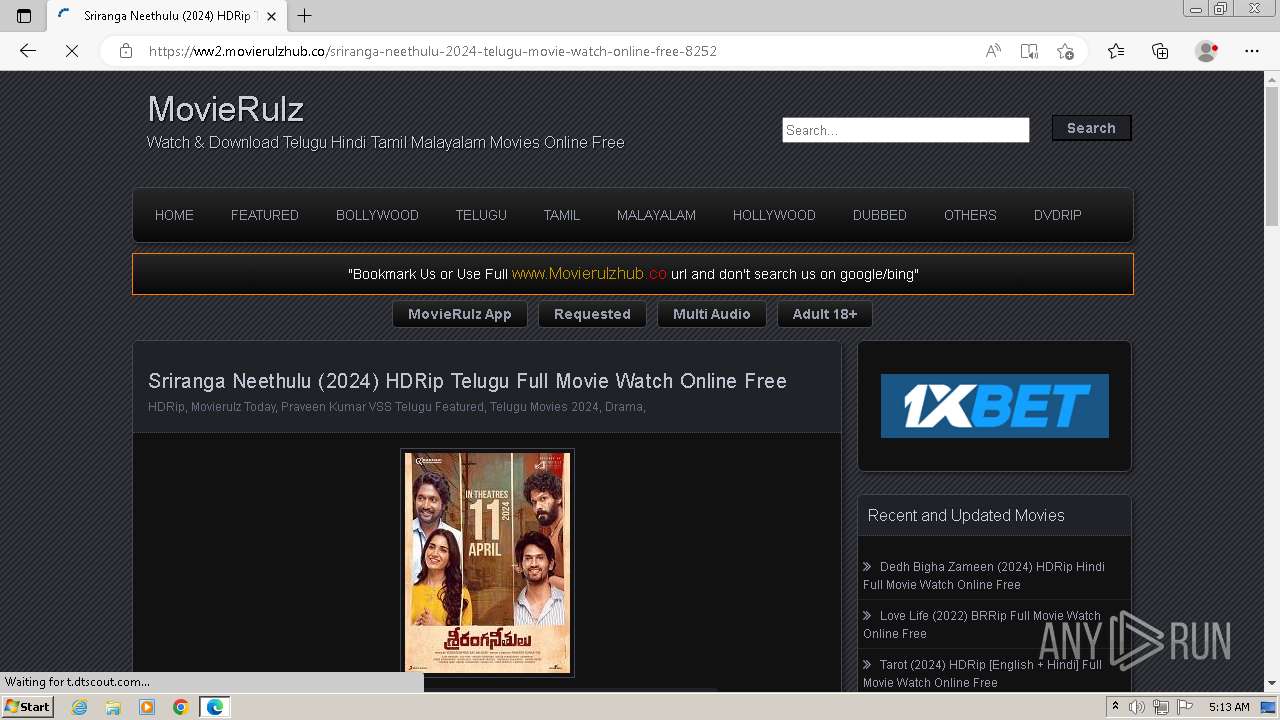Open the HDRip category link
This screenshot has height=720, width=1280.
pyautogui.click(x=166, y=407)
